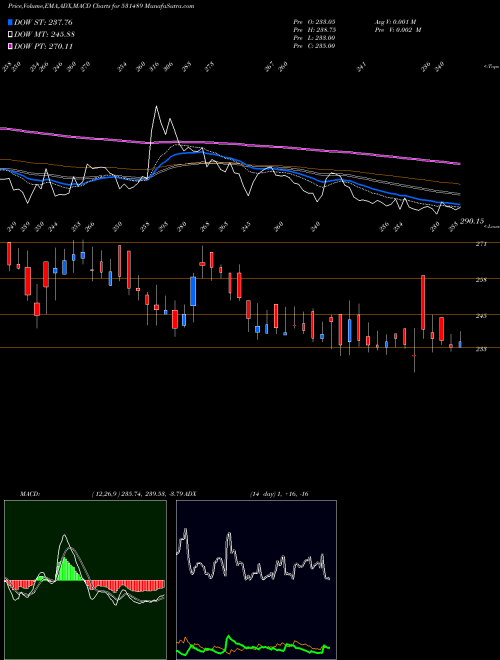Open the MACD histogram panel
The height and width of the screenshot is (660, 500).
click(85, 580)
